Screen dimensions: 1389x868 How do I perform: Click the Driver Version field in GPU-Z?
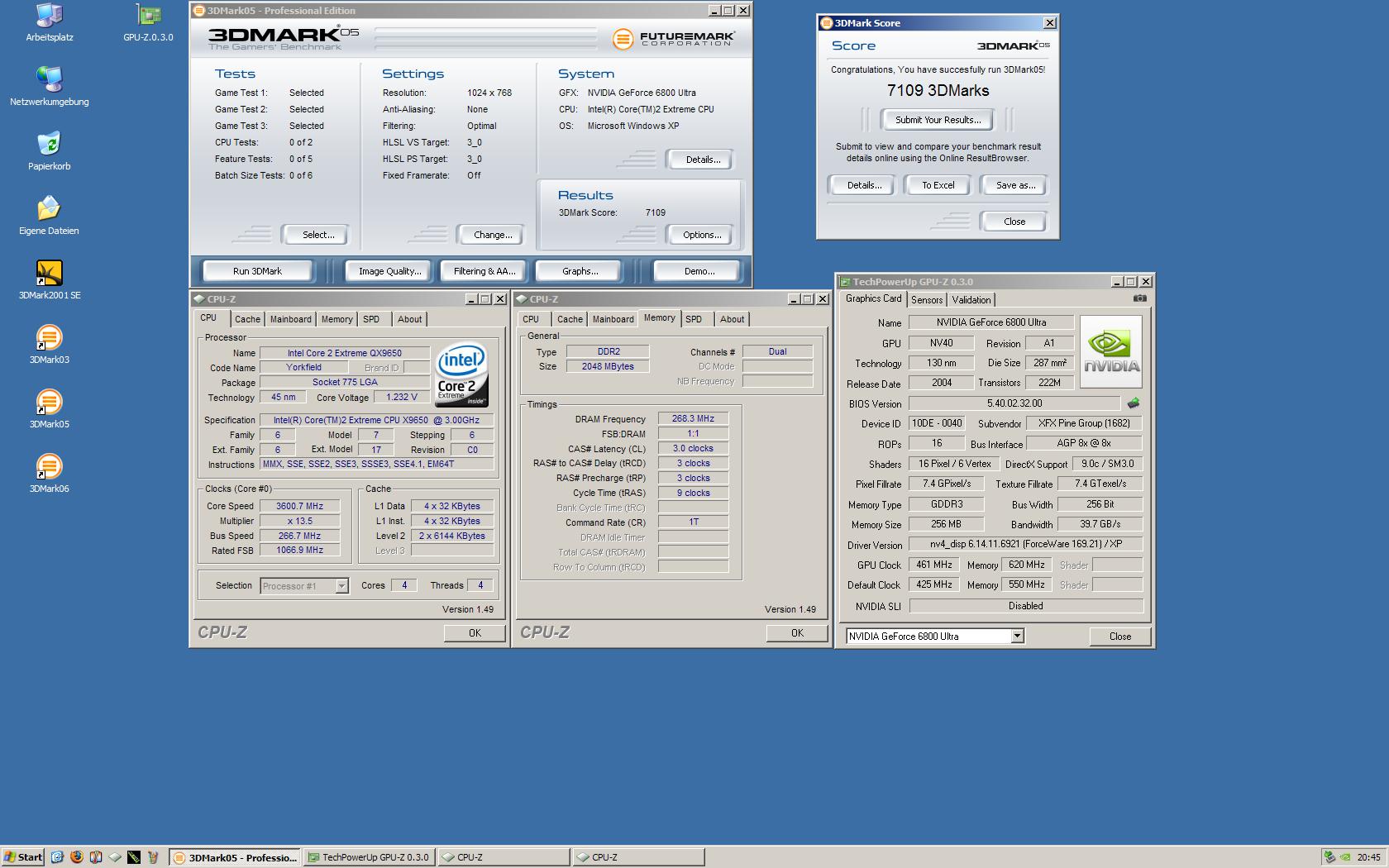point(1025,545)
